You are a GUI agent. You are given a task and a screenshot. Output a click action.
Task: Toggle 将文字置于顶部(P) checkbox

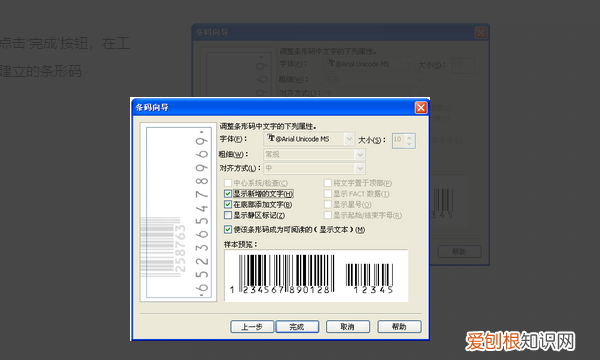click(x=328, y=183)
